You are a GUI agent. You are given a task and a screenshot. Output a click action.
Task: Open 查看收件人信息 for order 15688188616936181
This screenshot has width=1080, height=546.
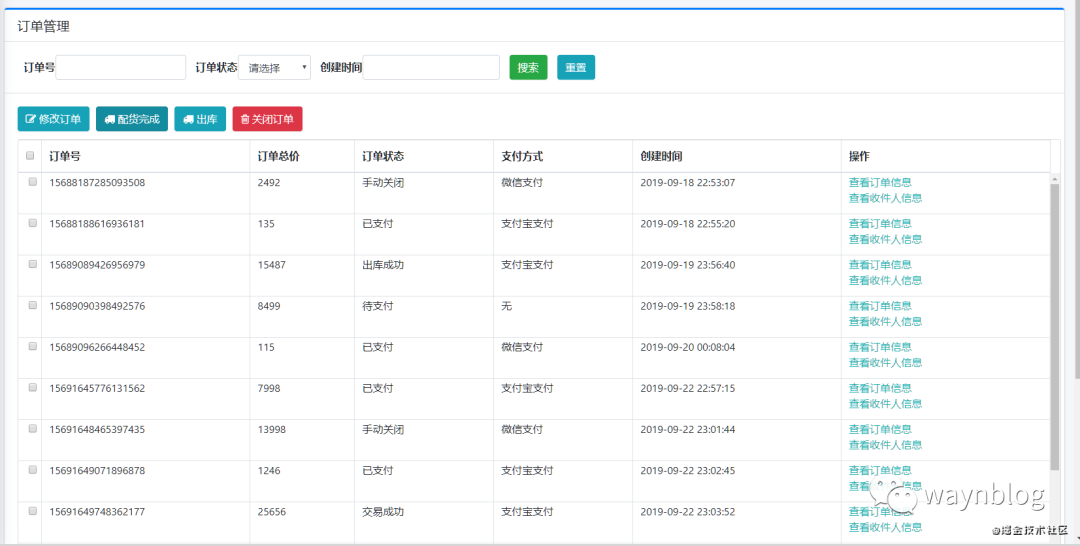pyautogui.click(x=885, y=240)
